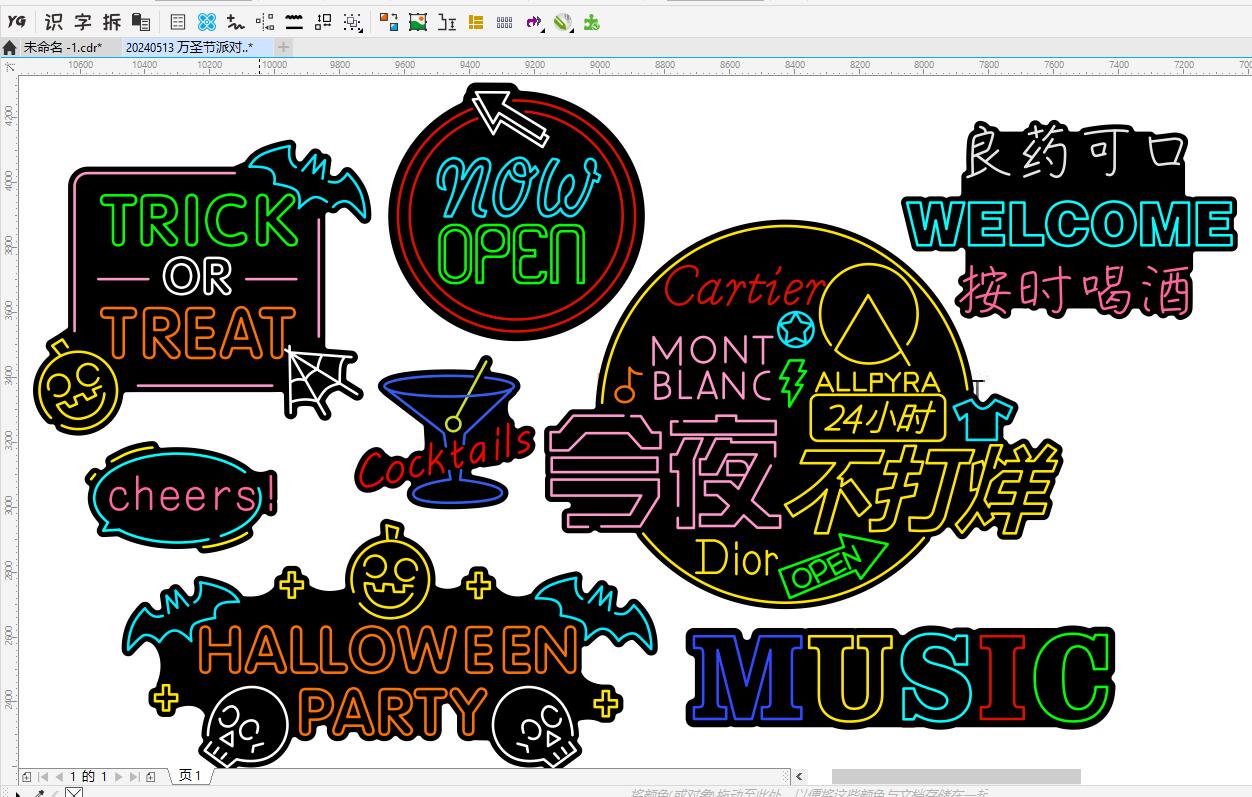Click the double wavy lines icon
The image size is (1252, 797).
coord(294,21)
